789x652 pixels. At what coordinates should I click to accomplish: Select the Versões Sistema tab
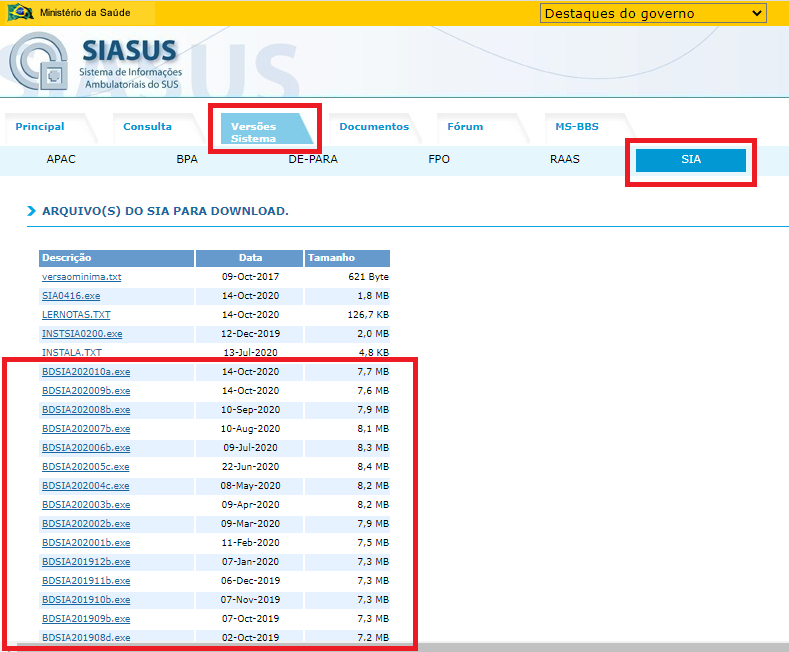[x=254, y=132]
